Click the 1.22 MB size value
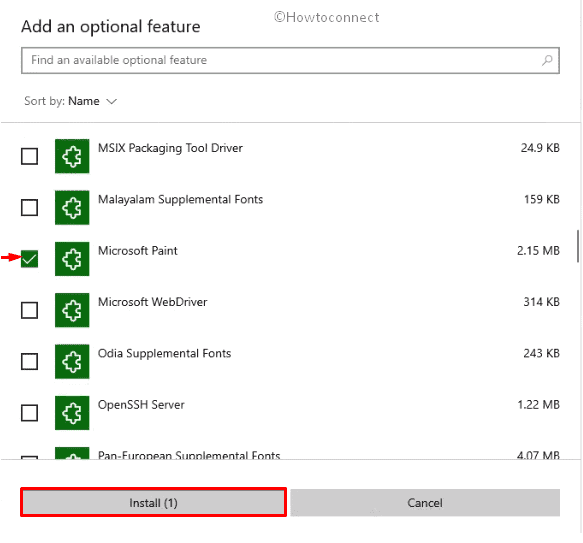This screenshot has height=543, width=583. pyautogui.click(x=538, y=405)
